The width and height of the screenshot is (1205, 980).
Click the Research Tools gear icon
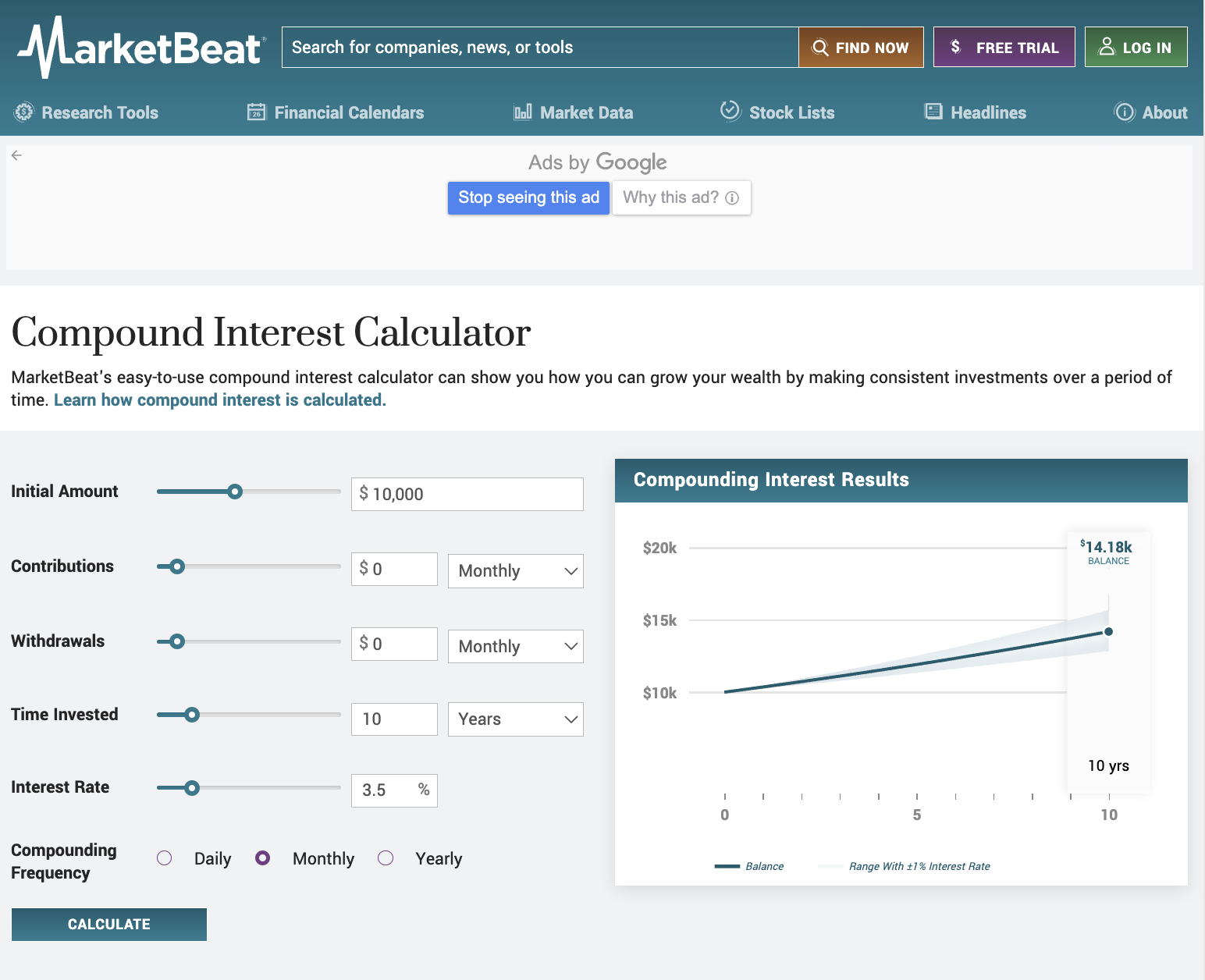pos(24,112)
